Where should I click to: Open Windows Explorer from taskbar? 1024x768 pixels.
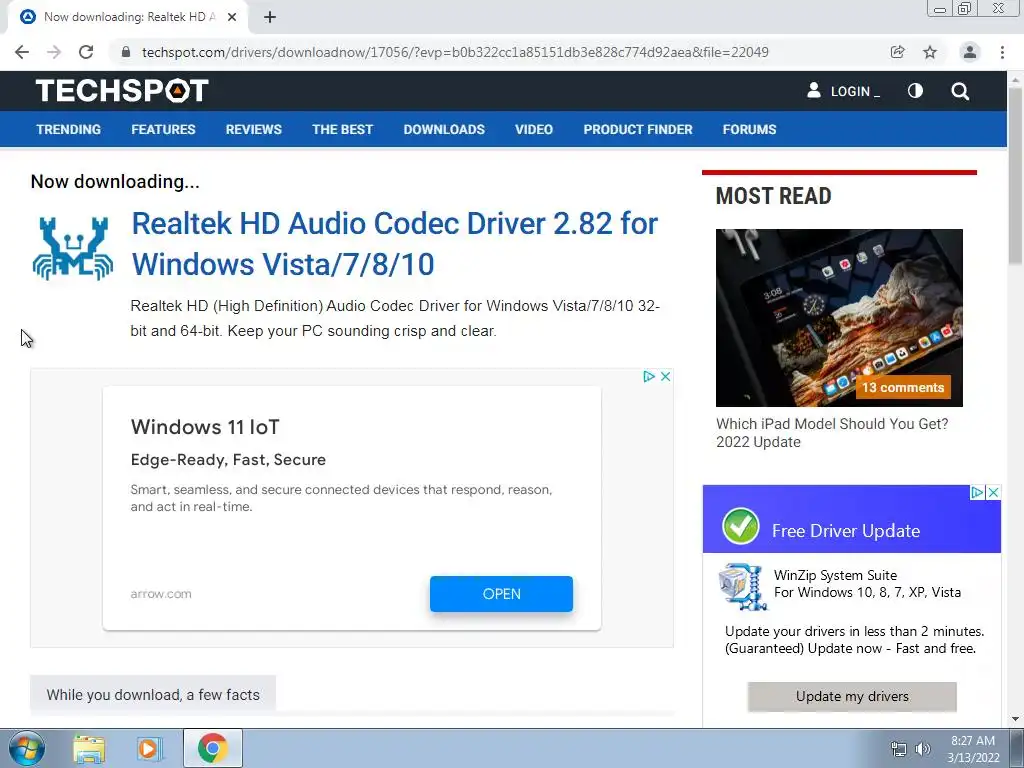(x=89, y=748)
